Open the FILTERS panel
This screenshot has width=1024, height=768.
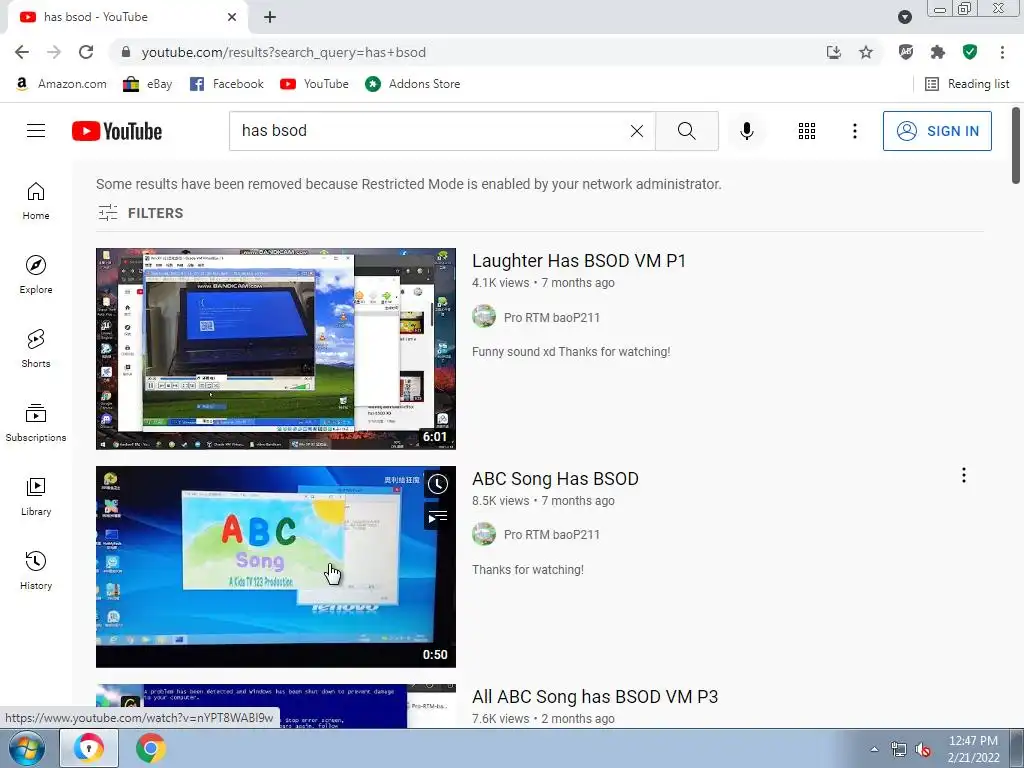pos(141,213)
